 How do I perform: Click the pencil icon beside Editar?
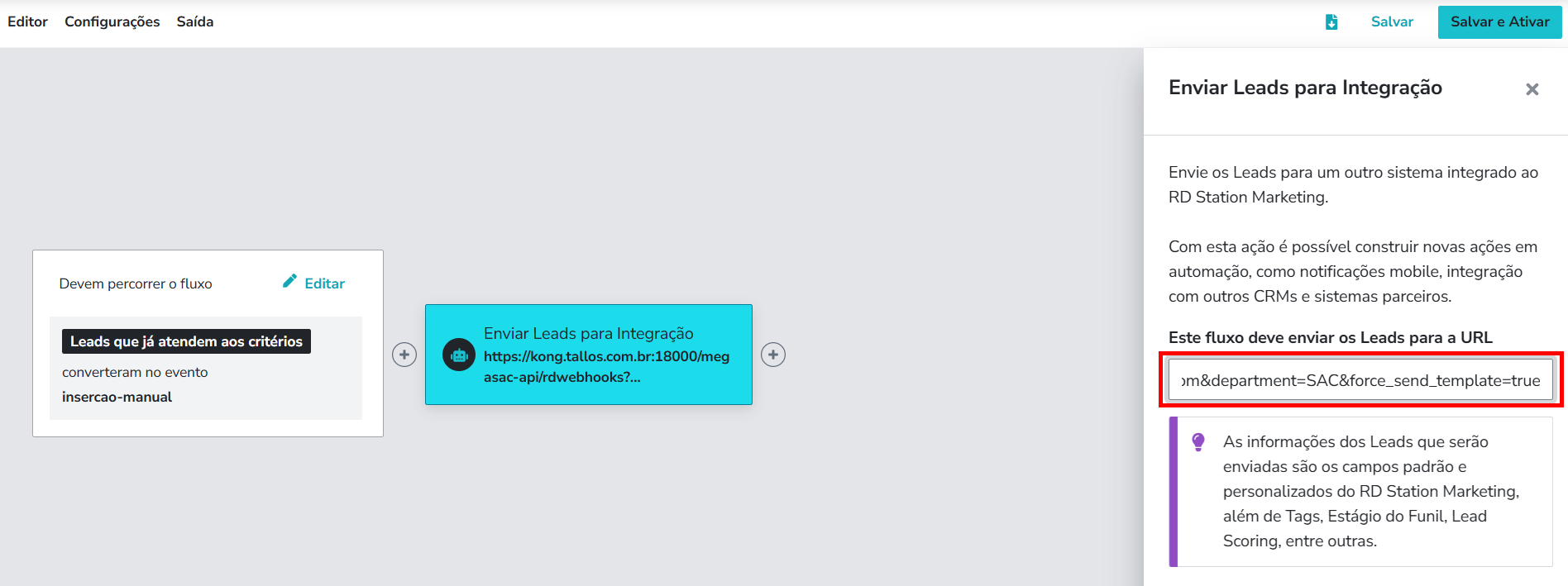[x=289, y=282]
